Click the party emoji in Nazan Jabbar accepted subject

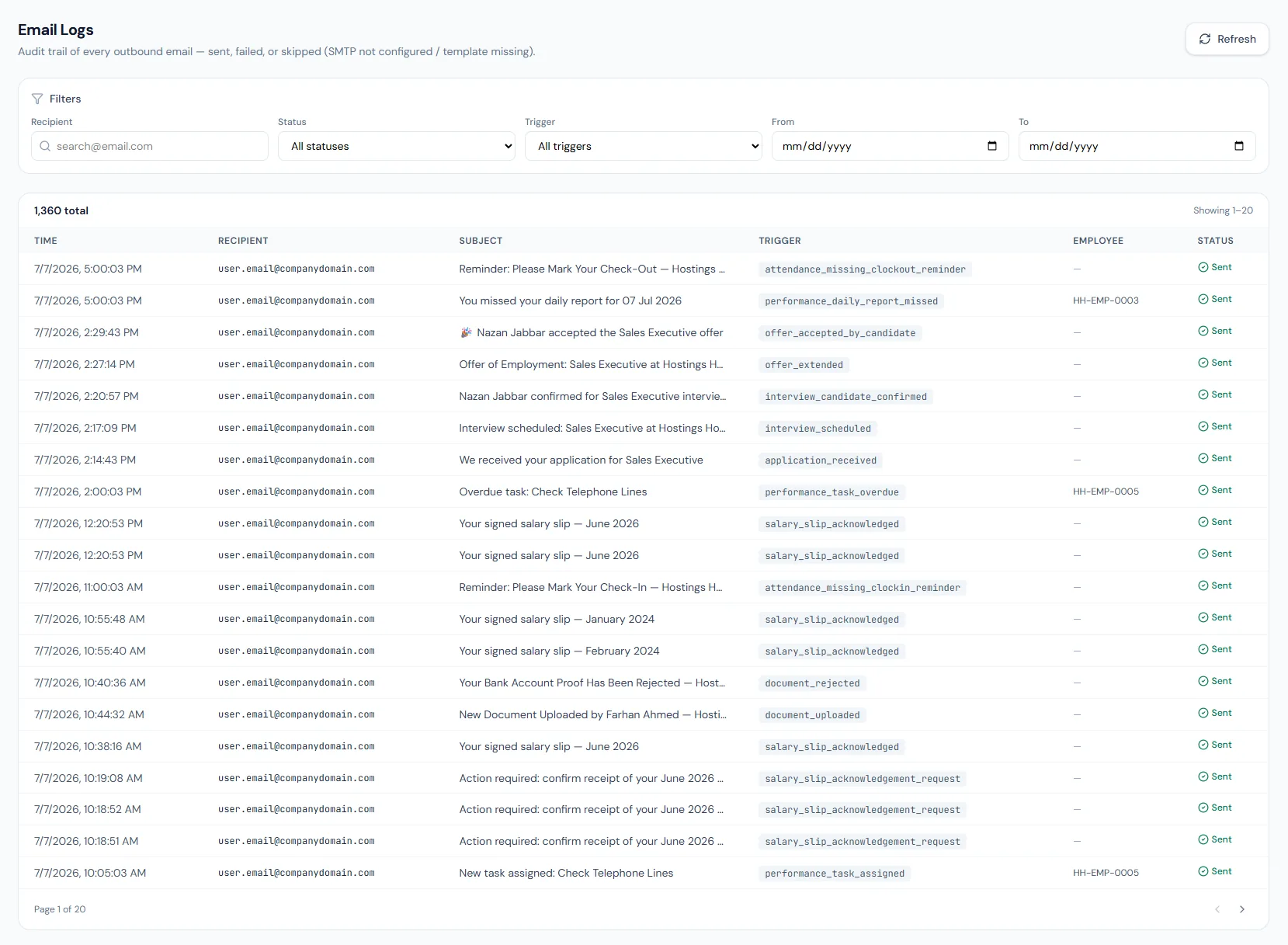[x=466, y=332]
